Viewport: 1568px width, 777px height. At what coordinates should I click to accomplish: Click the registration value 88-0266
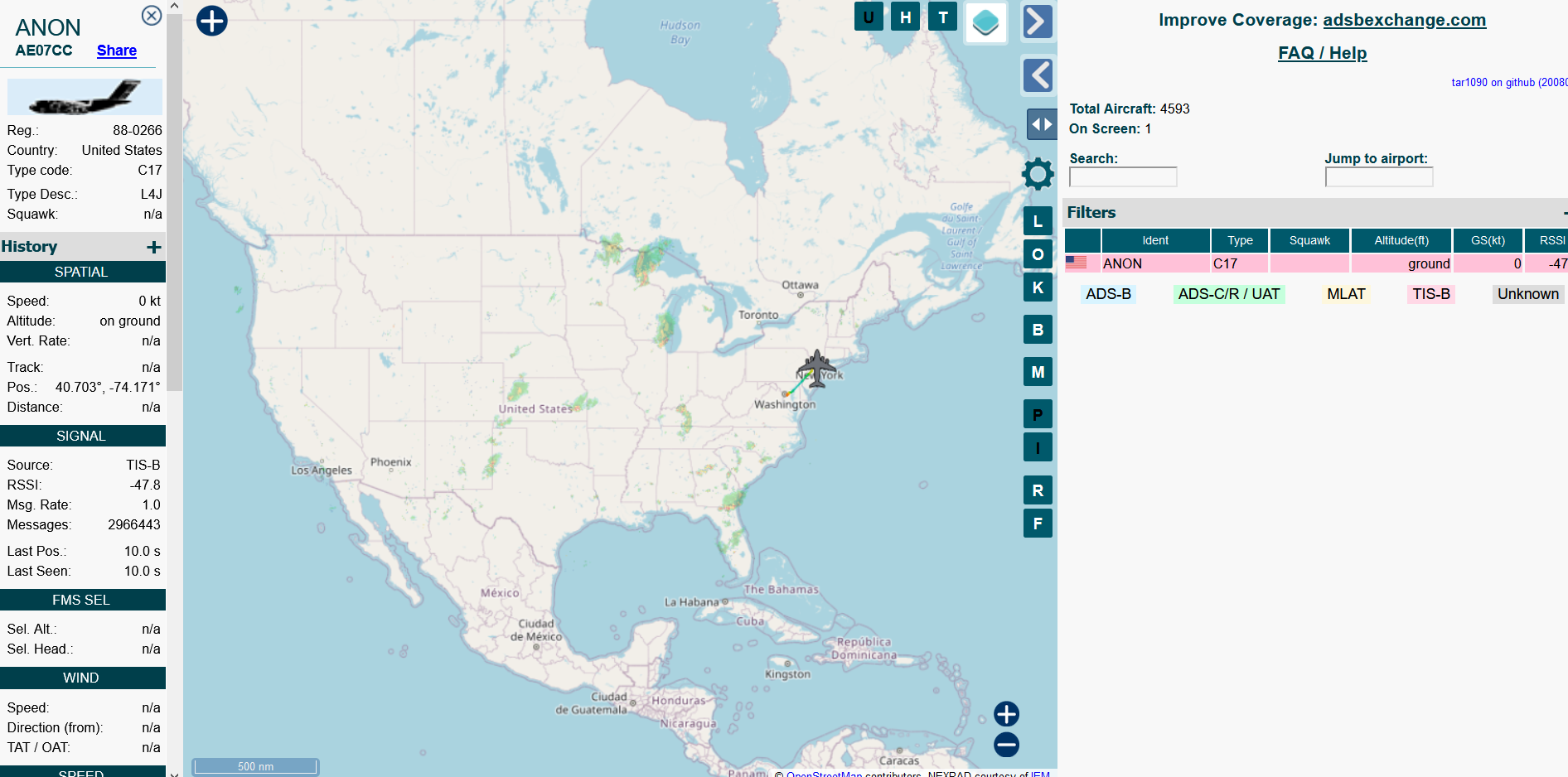[138, 130]
